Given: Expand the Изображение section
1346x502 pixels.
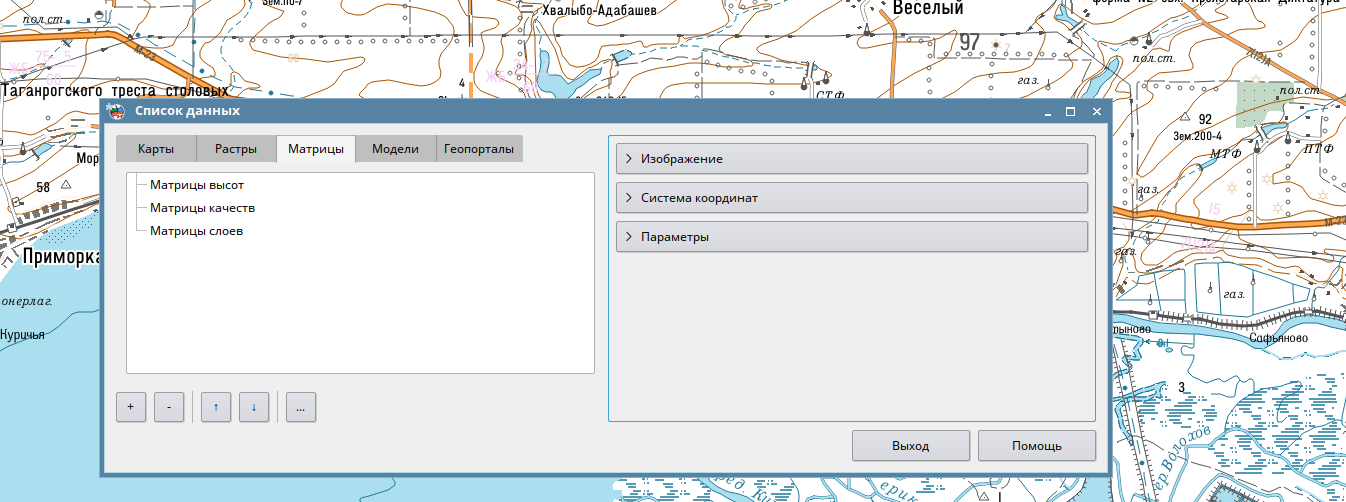Looking at the screenshot, I should 852,159.
